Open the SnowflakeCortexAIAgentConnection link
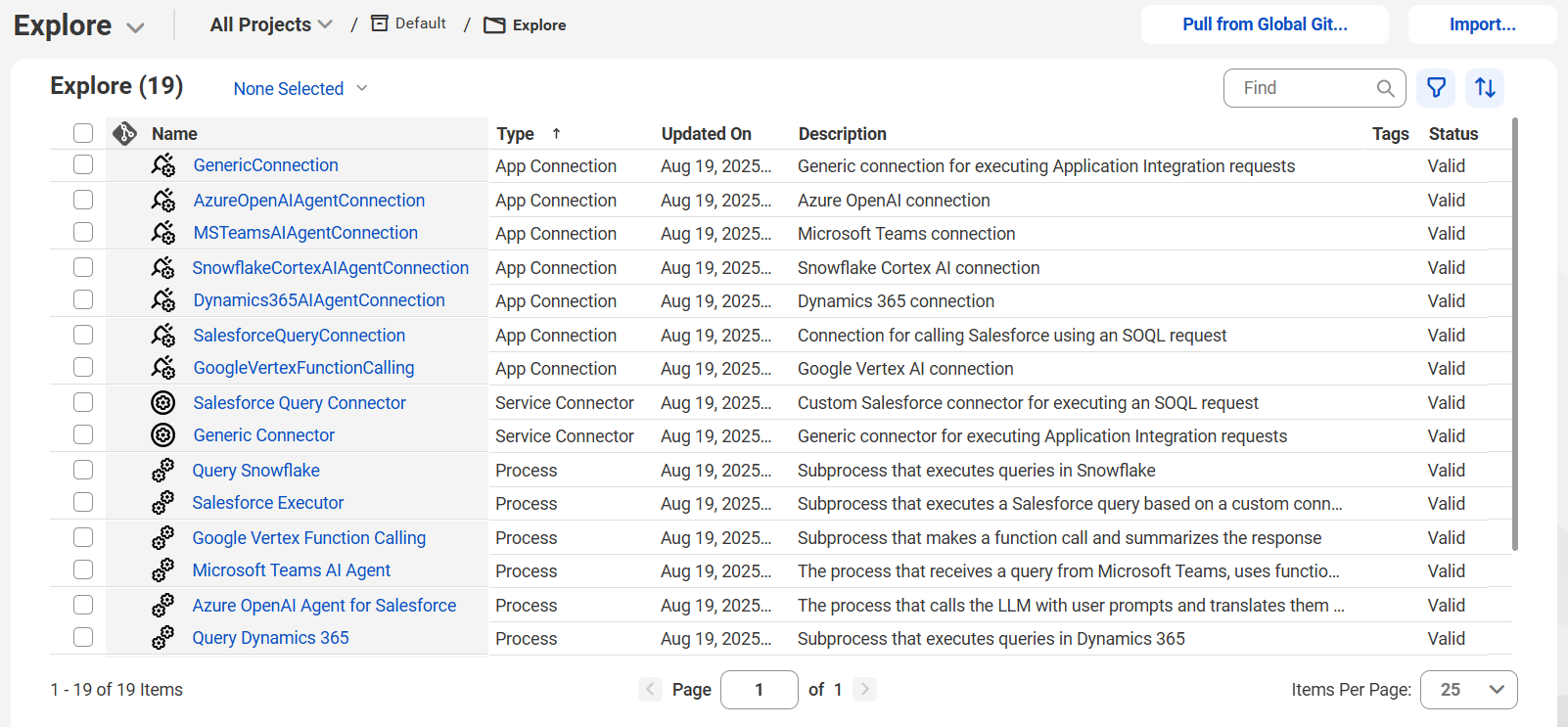1568x727 pixels. 330,268
